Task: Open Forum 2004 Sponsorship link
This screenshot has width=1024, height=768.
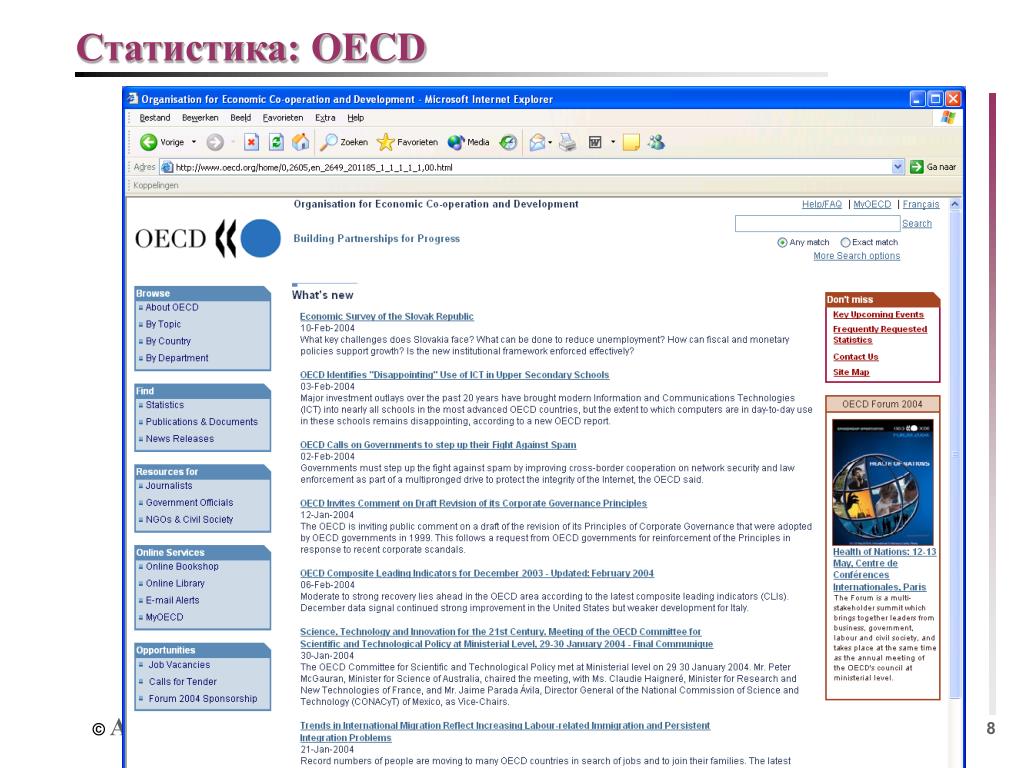Action: click(203, 699)
